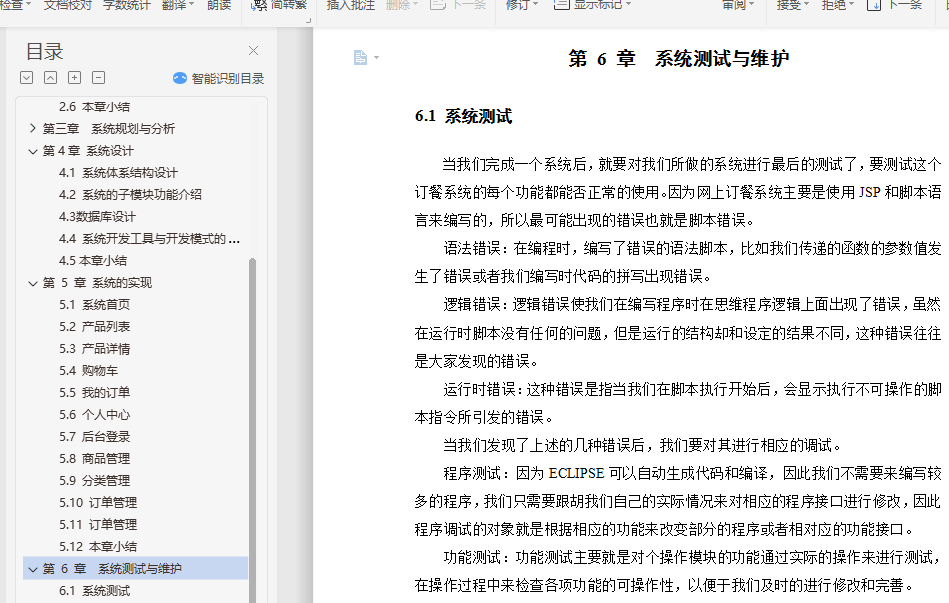The image size is (949, 603).
Task: Open the heading level dropdown icon in 目录 panel
Action: coord(27,77)
